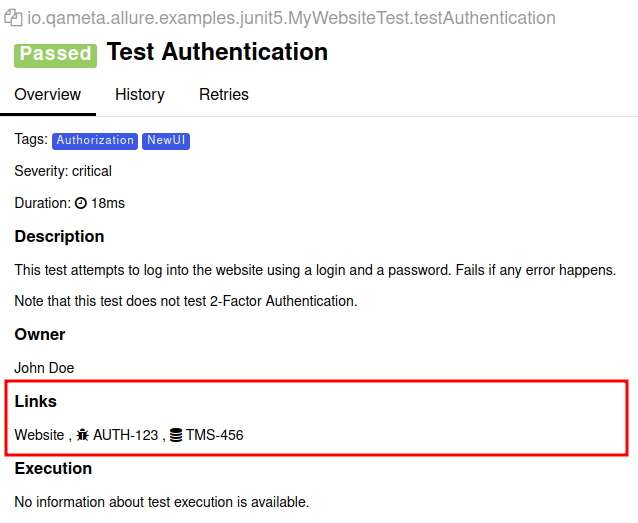Click the testAuthentication full name text
Screen dimensions: 638x523
pyautogui.click(x=291, y=18)
